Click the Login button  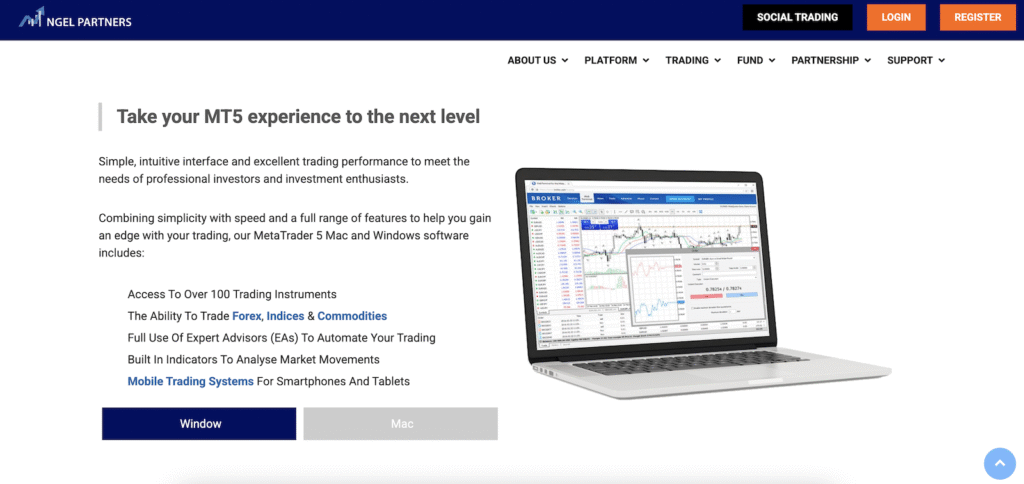coord(896,18)
